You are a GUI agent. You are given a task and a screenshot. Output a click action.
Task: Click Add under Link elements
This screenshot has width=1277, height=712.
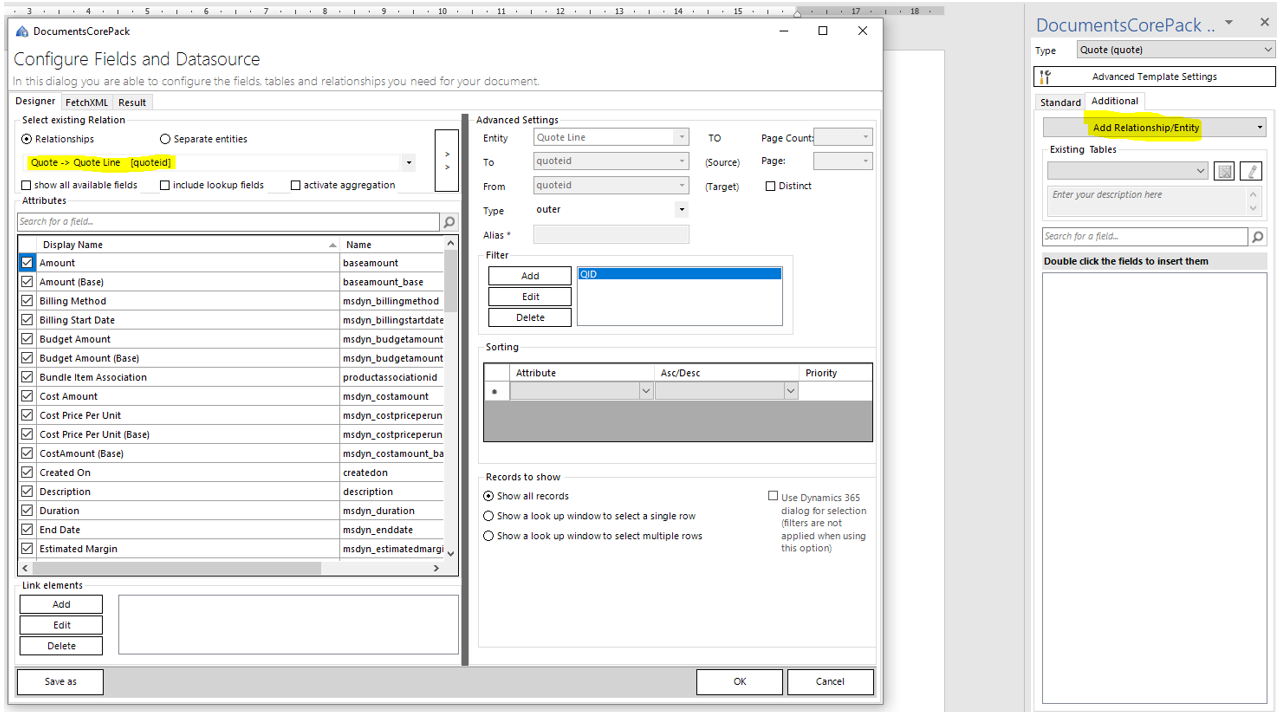click(61, 604)
